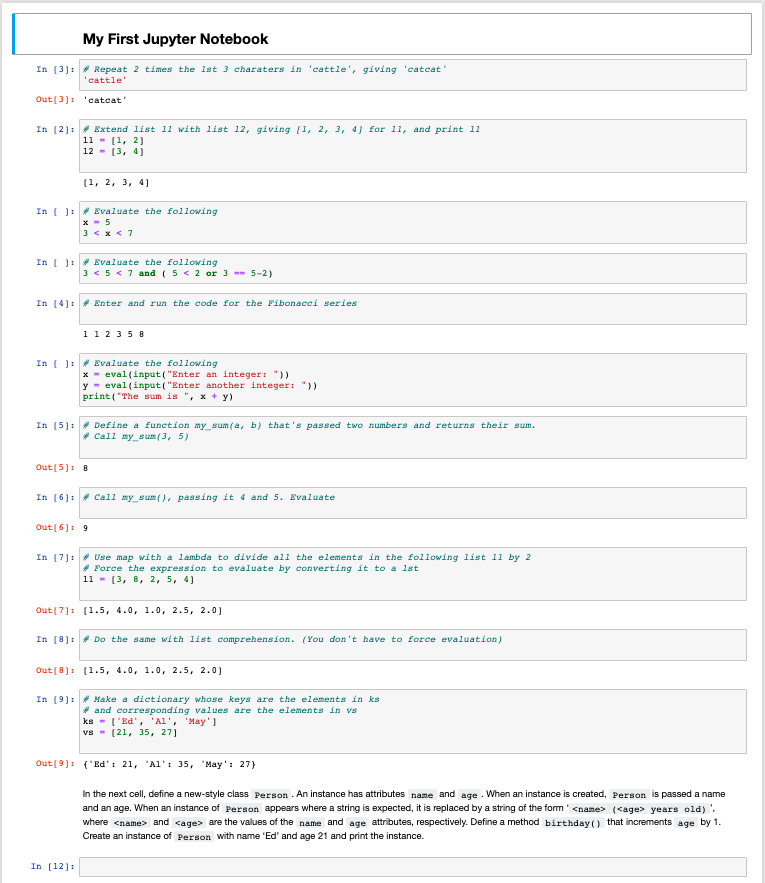Viewport: 765px width, 883px height.
Task: Click the Out[5] result 8
Action: pyautogui.click(x=86, y=468)
